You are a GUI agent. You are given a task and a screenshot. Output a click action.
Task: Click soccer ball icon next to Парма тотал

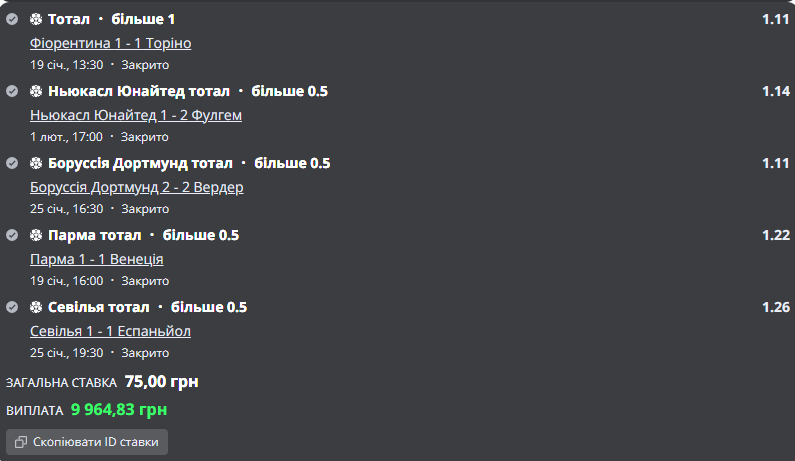click(x=35, y=235)
